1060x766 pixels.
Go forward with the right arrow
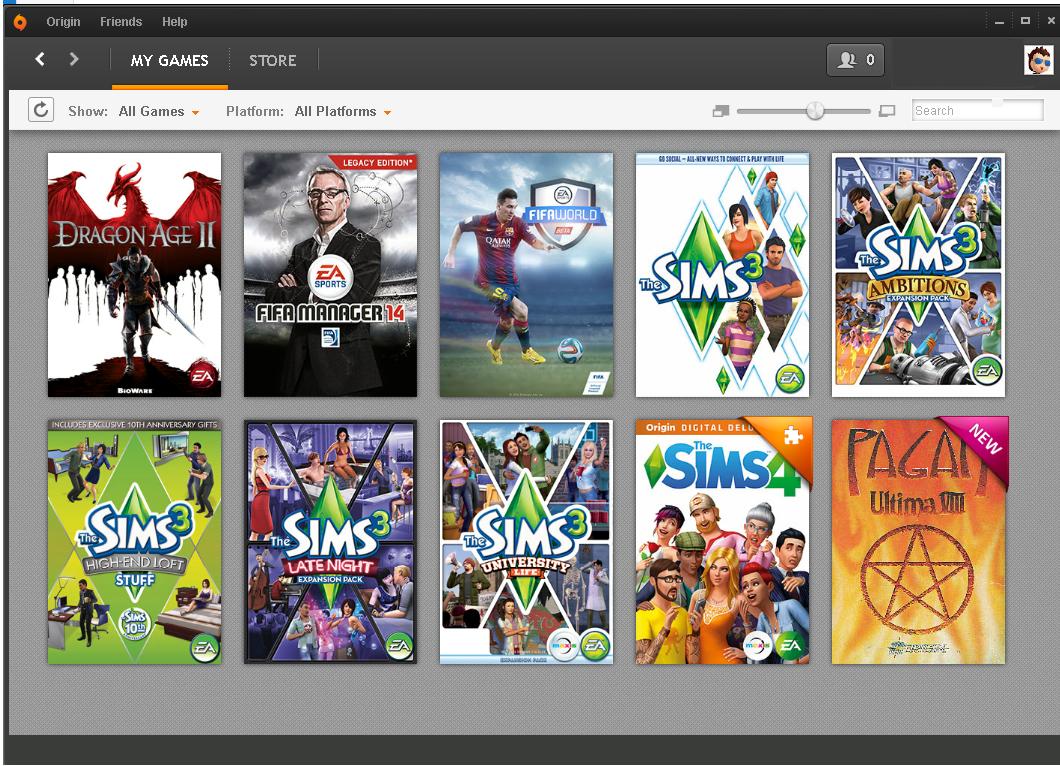click(74, 59)
